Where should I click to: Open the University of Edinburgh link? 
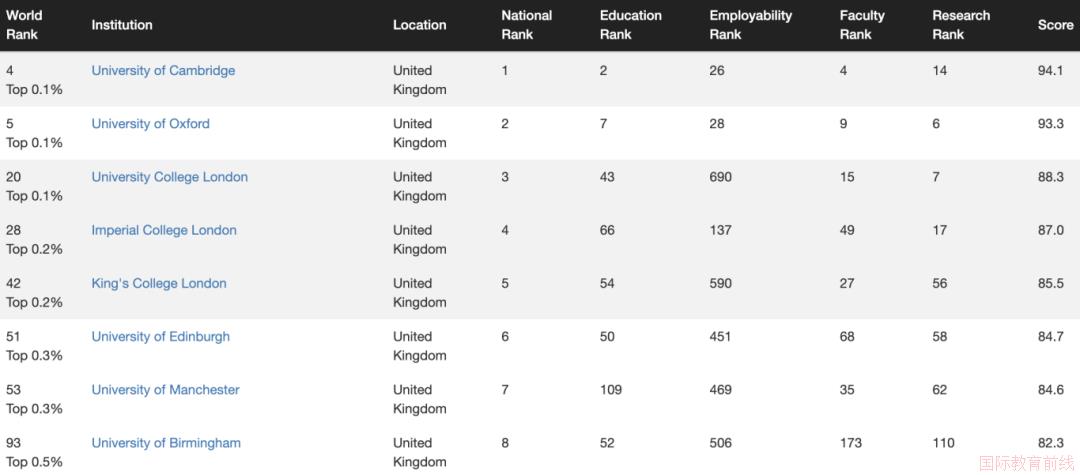160,337
